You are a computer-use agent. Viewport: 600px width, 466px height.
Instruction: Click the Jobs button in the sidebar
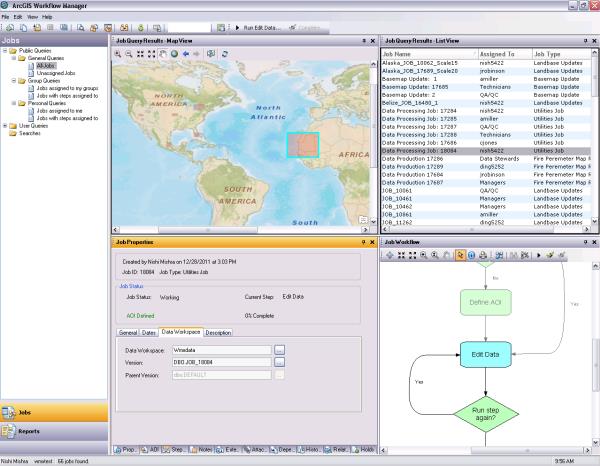click(54, 412)
